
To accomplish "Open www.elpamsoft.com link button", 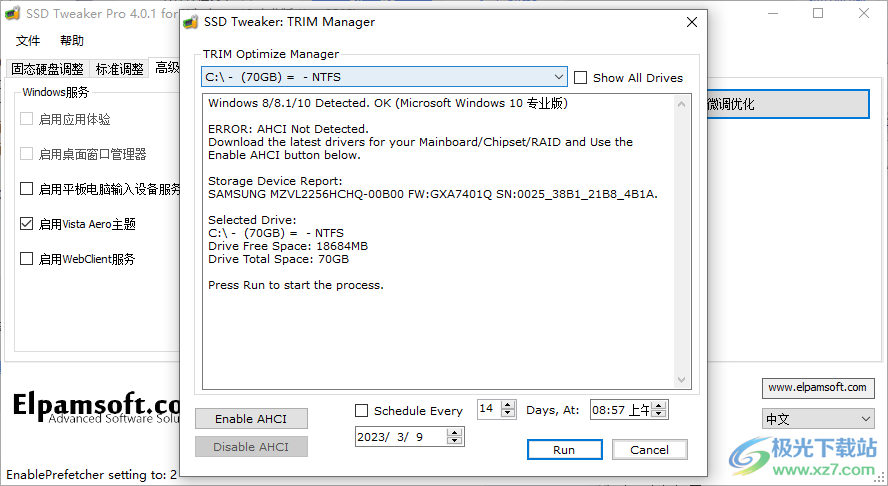I will (818, 388).
